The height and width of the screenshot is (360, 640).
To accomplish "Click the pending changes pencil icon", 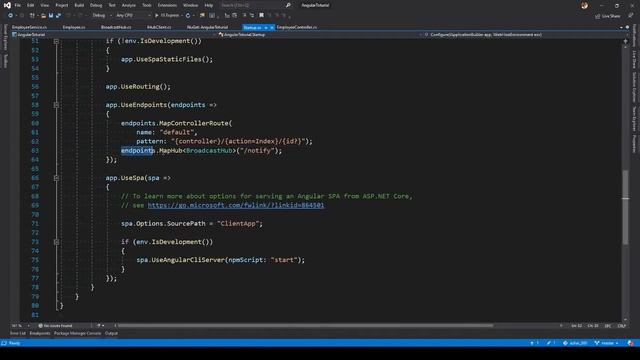I will (549, 343).
